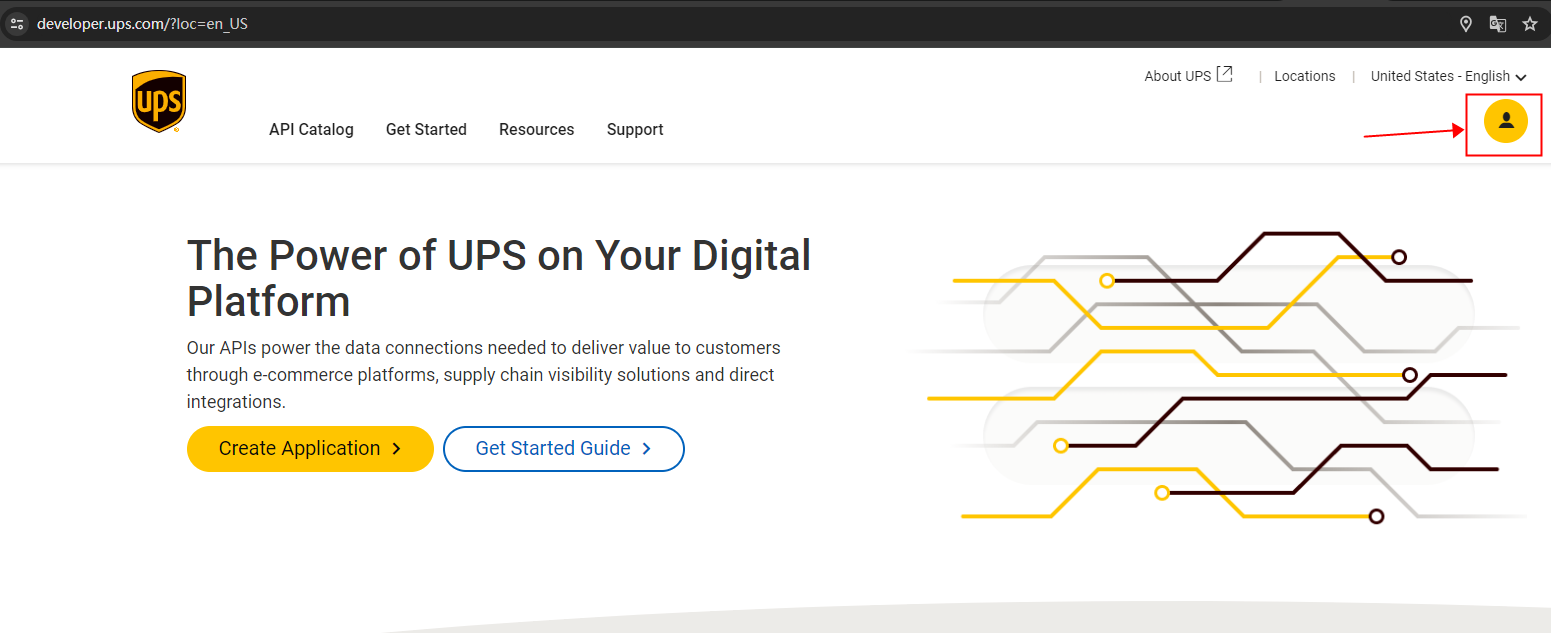The image size is (1551, 633).
Task: Open the yellow user profile icon
Action: [x=1505, y=122]
